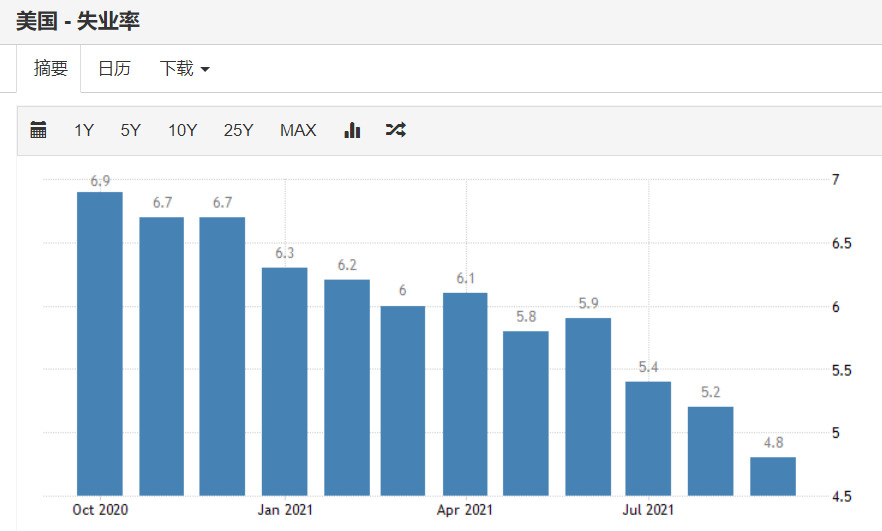Select the 5Y time range
Image resolution: width=882 pixels, height=531 pixels.
point(130,130)
